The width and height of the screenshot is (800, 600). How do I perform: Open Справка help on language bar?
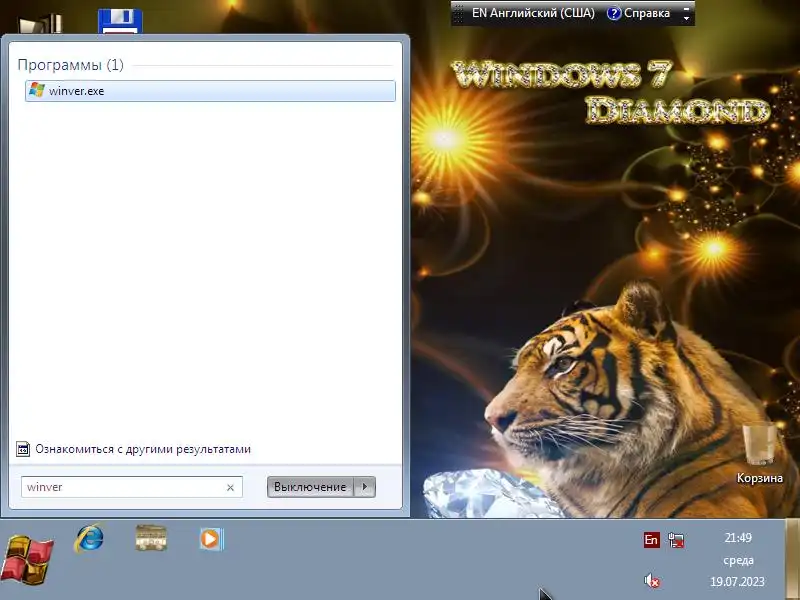pos(638,13)
